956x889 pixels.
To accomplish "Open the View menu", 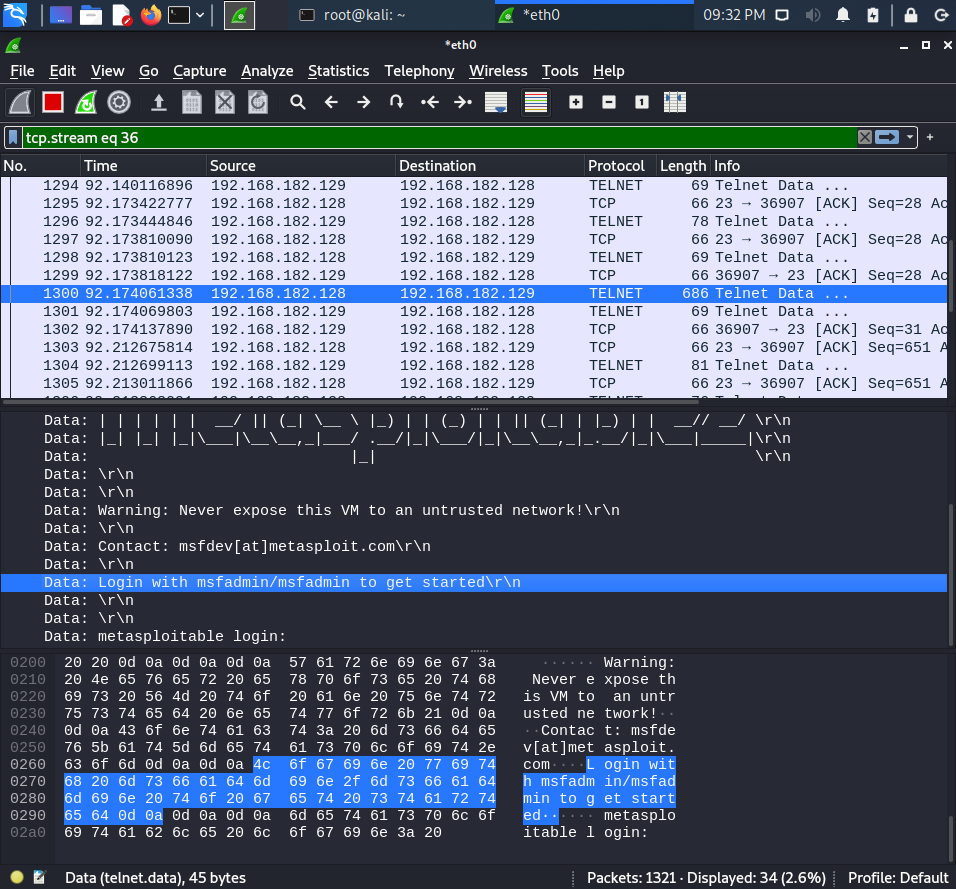I will (108, 71).
